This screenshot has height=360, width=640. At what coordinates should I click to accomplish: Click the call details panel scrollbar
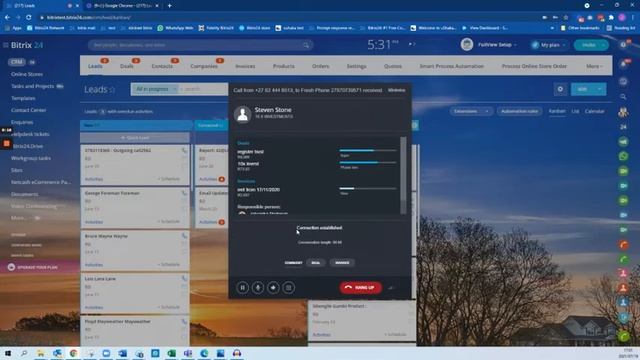click(x=403, y=175)
